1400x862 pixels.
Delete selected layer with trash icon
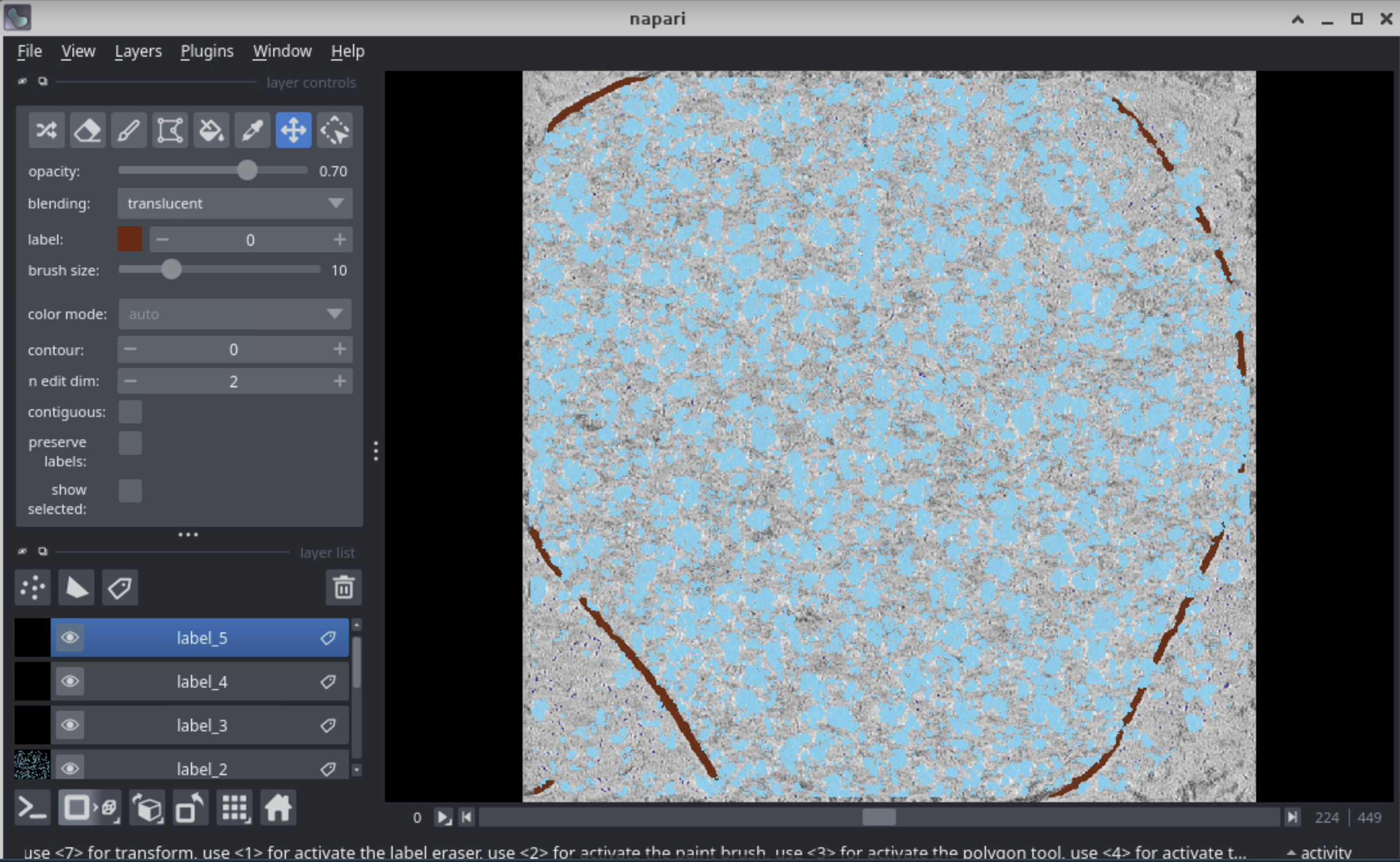[343, 587]
